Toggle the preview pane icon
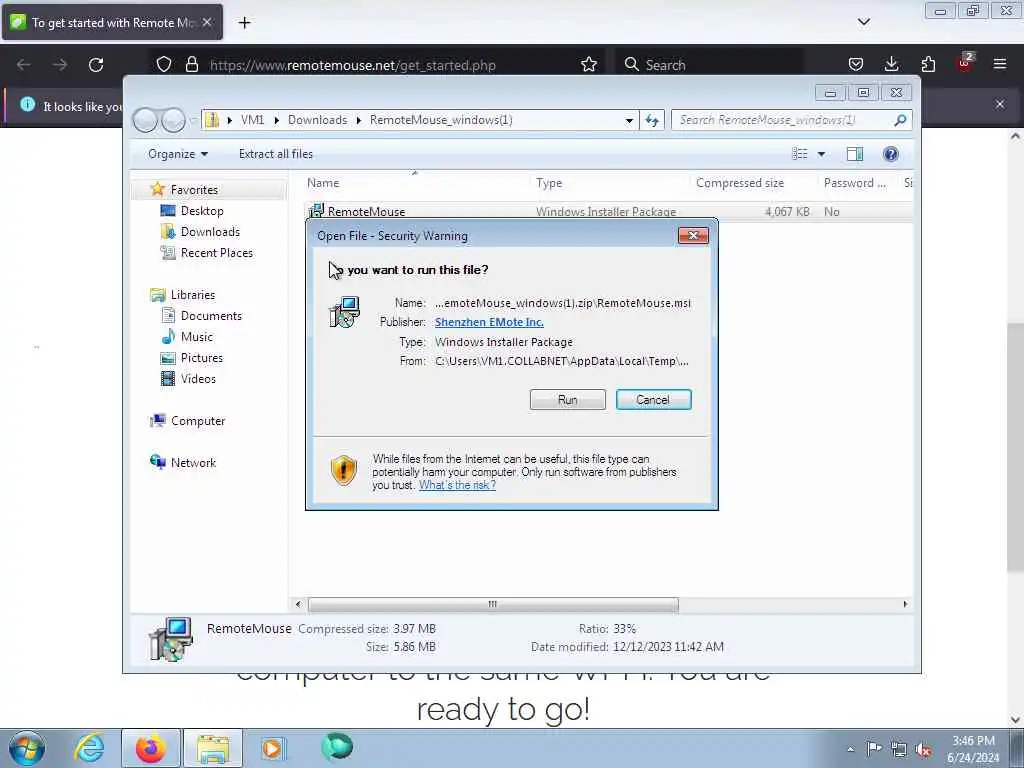Viewport: 1024px width, 768px height. 854,154
